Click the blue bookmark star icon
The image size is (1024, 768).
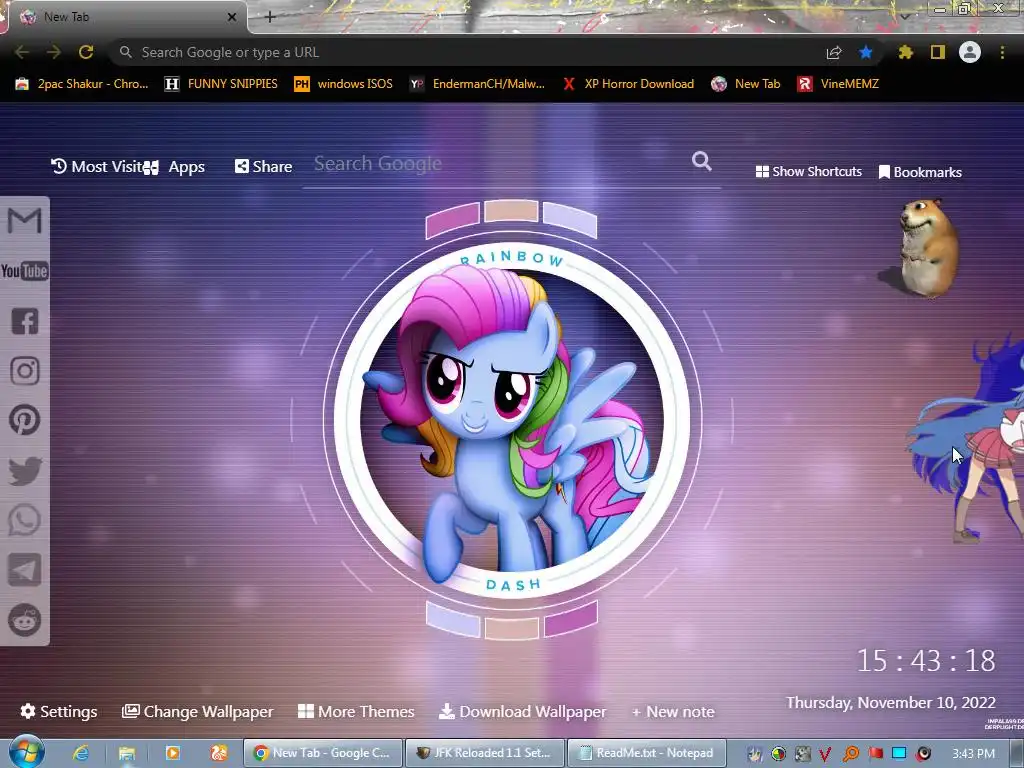tap(866, 52)
